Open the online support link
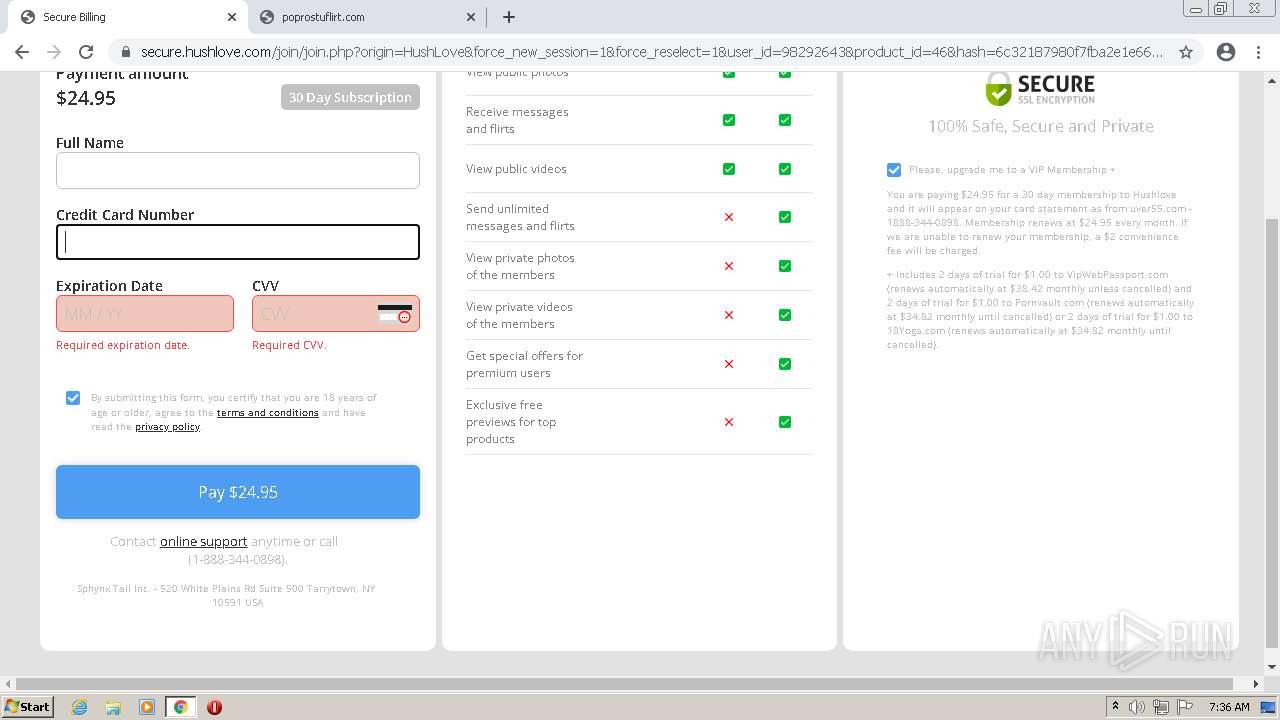This screenshot has height=720, width=1280. 203,541
